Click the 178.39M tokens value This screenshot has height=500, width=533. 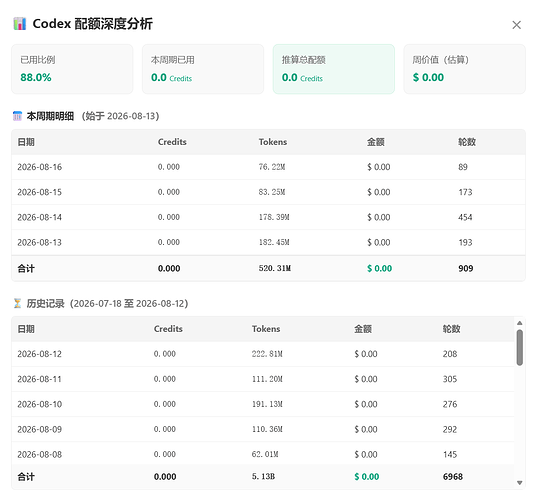274,217
